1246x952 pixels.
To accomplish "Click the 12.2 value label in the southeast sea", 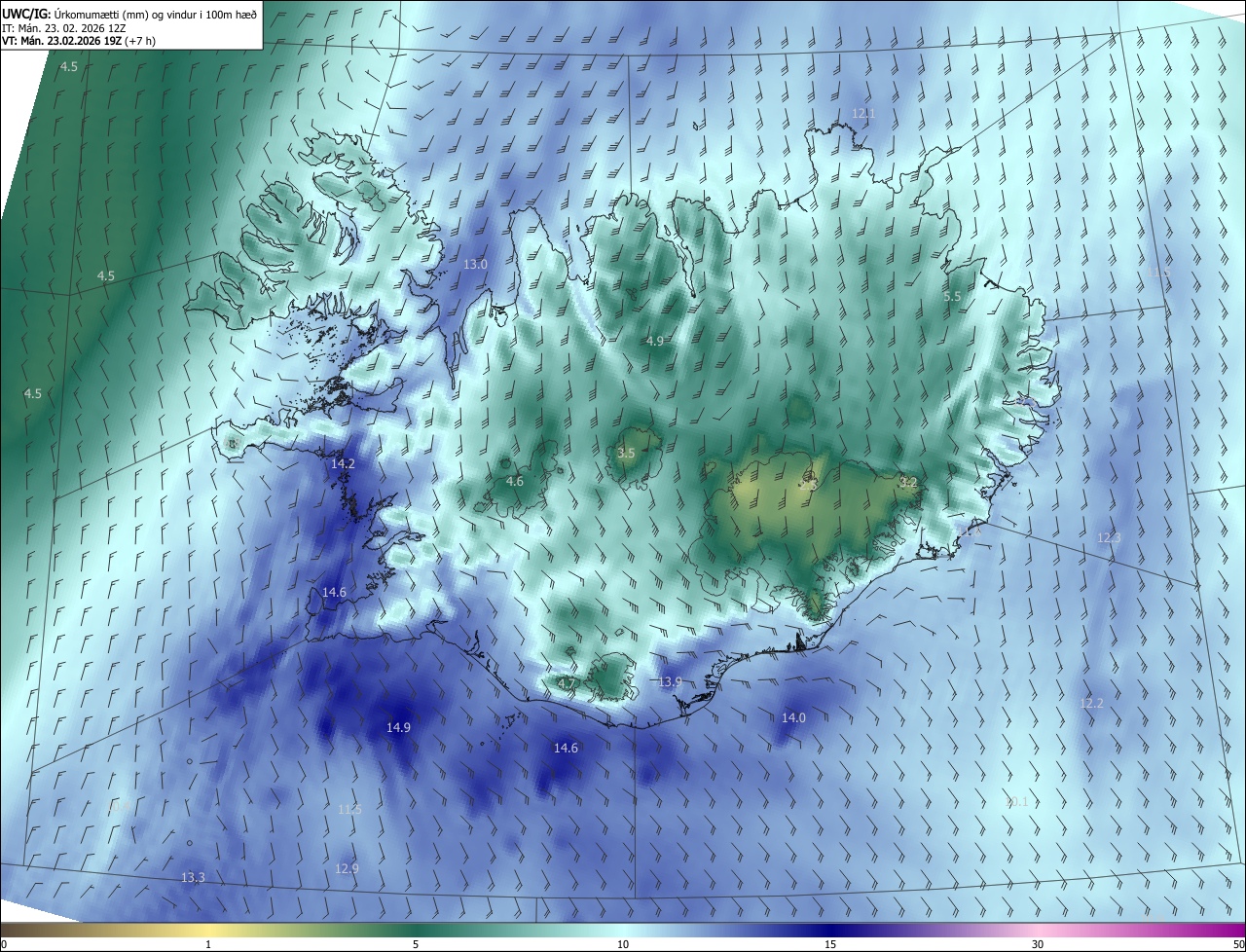I will 1092,704.
